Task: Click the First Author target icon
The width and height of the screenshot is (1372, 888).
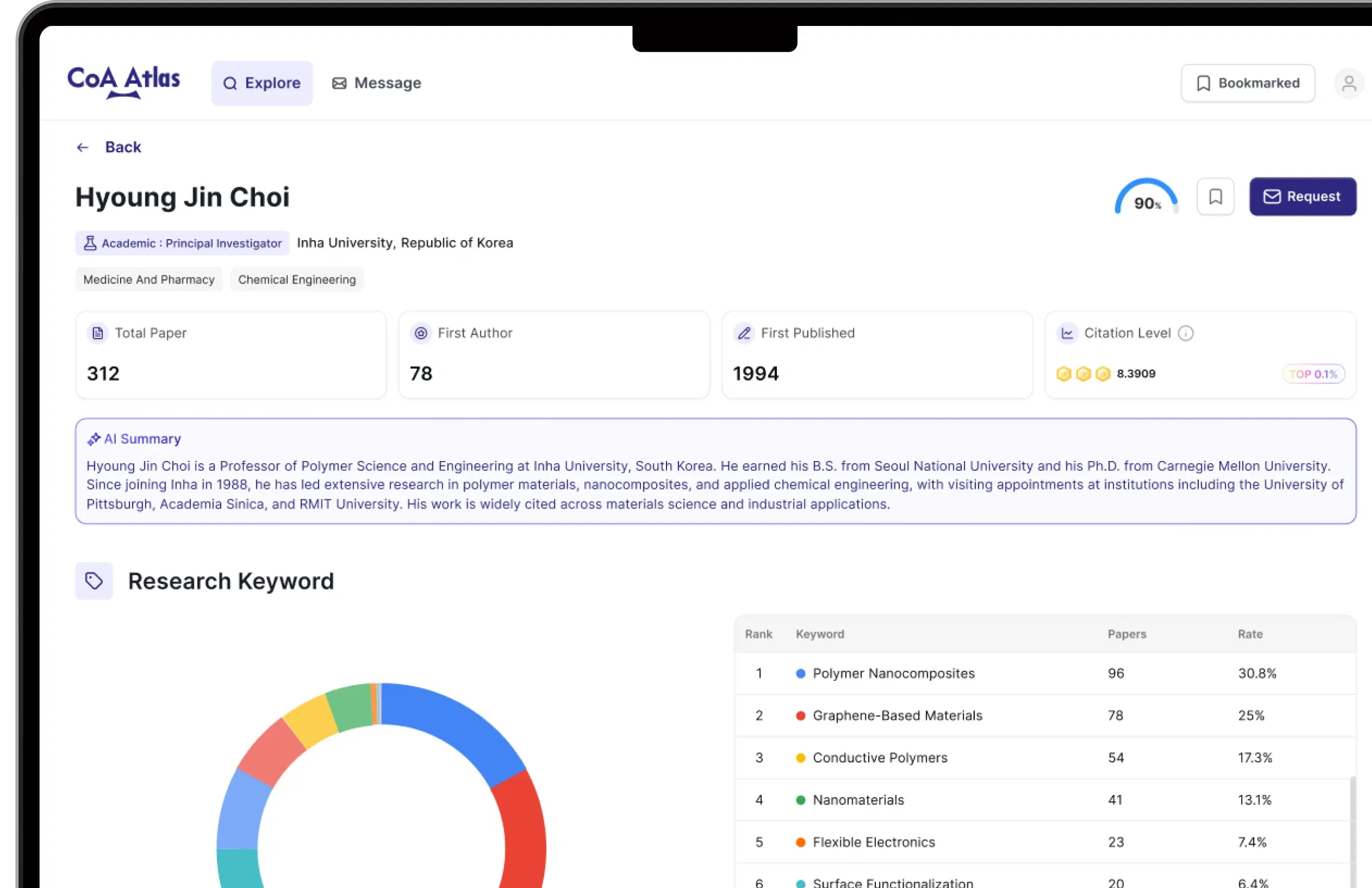Action: [x=421, y=333]
